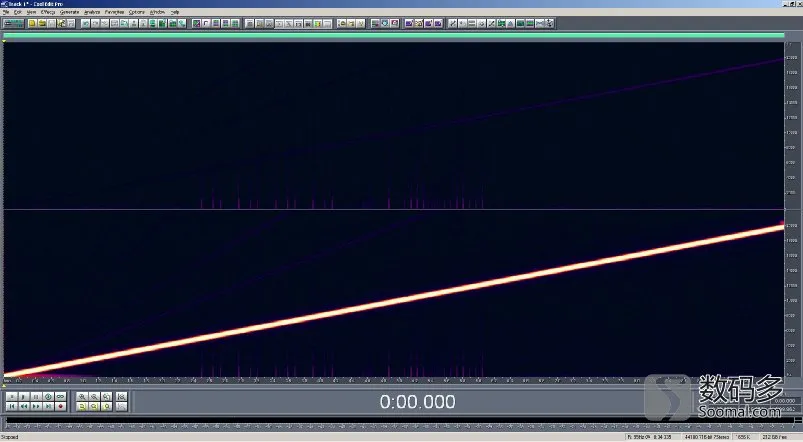Click the yellow Zoom to Selection icon

click(x=82, y=406)
